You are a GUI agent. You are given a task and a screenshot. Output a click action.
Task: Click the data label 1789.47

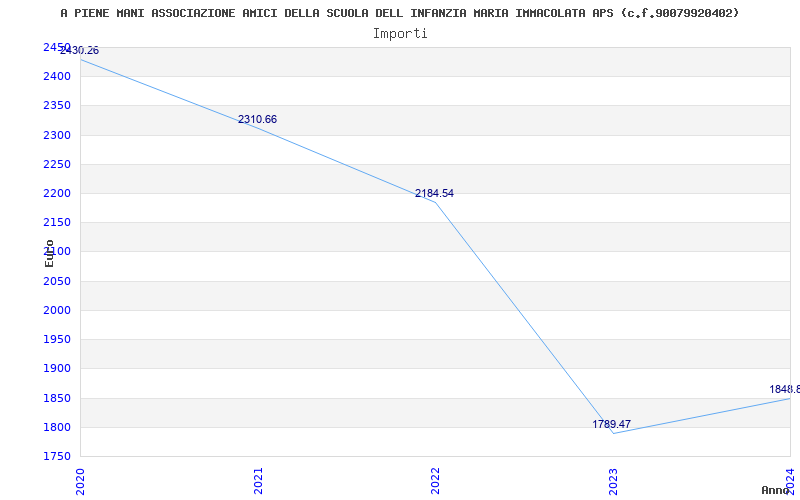coord(611,424)
